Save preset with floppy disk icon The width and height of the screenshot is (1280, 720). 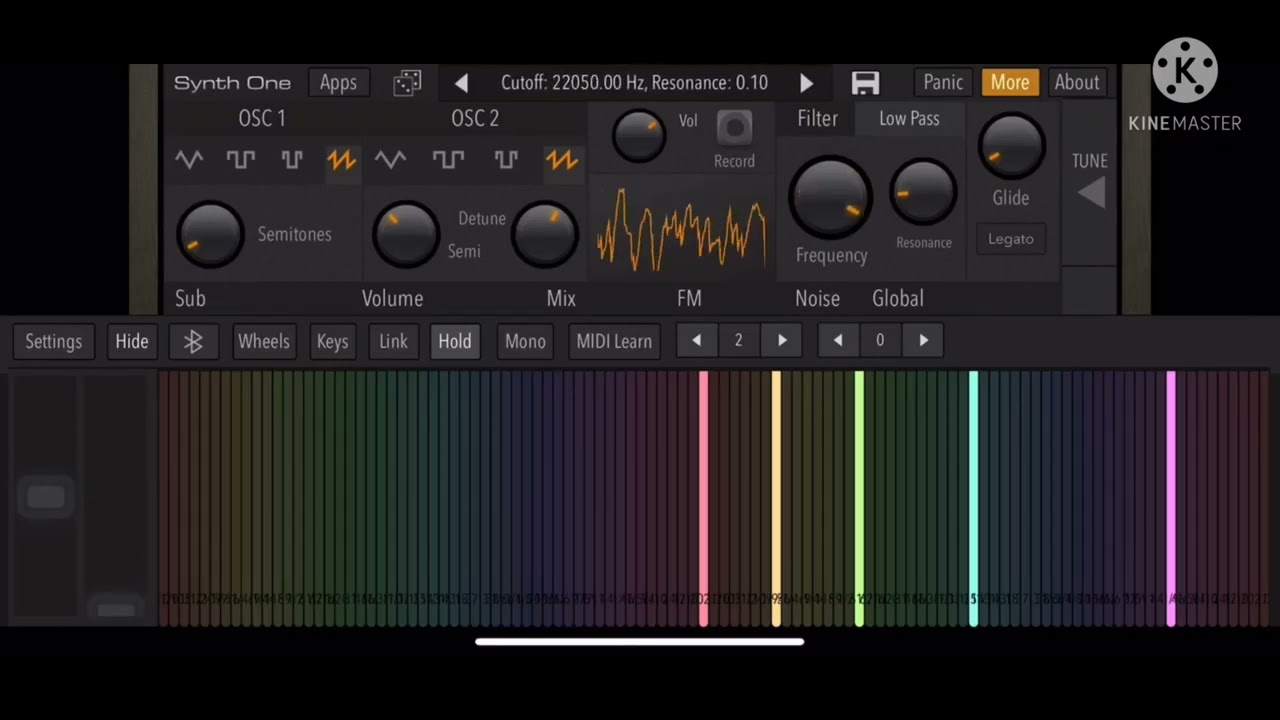coord(865,83)
